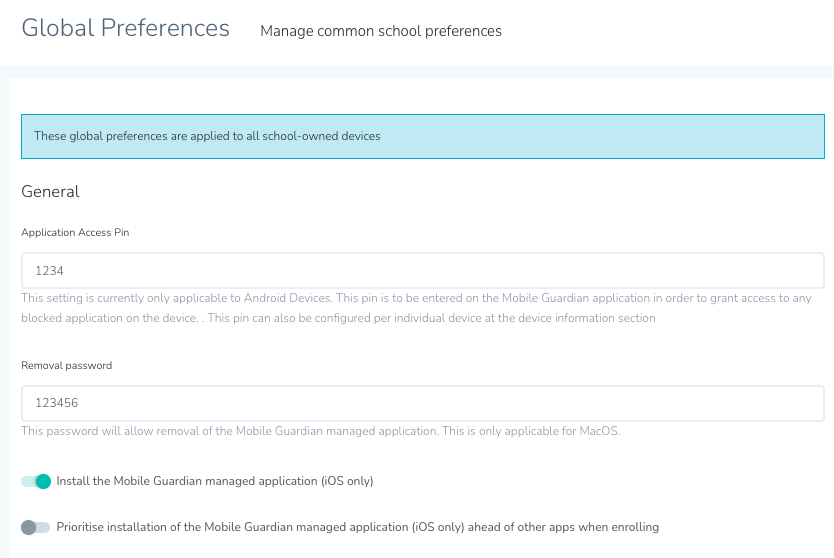
Task: Click the Global Preferences page title
Action: coord(126,28)
